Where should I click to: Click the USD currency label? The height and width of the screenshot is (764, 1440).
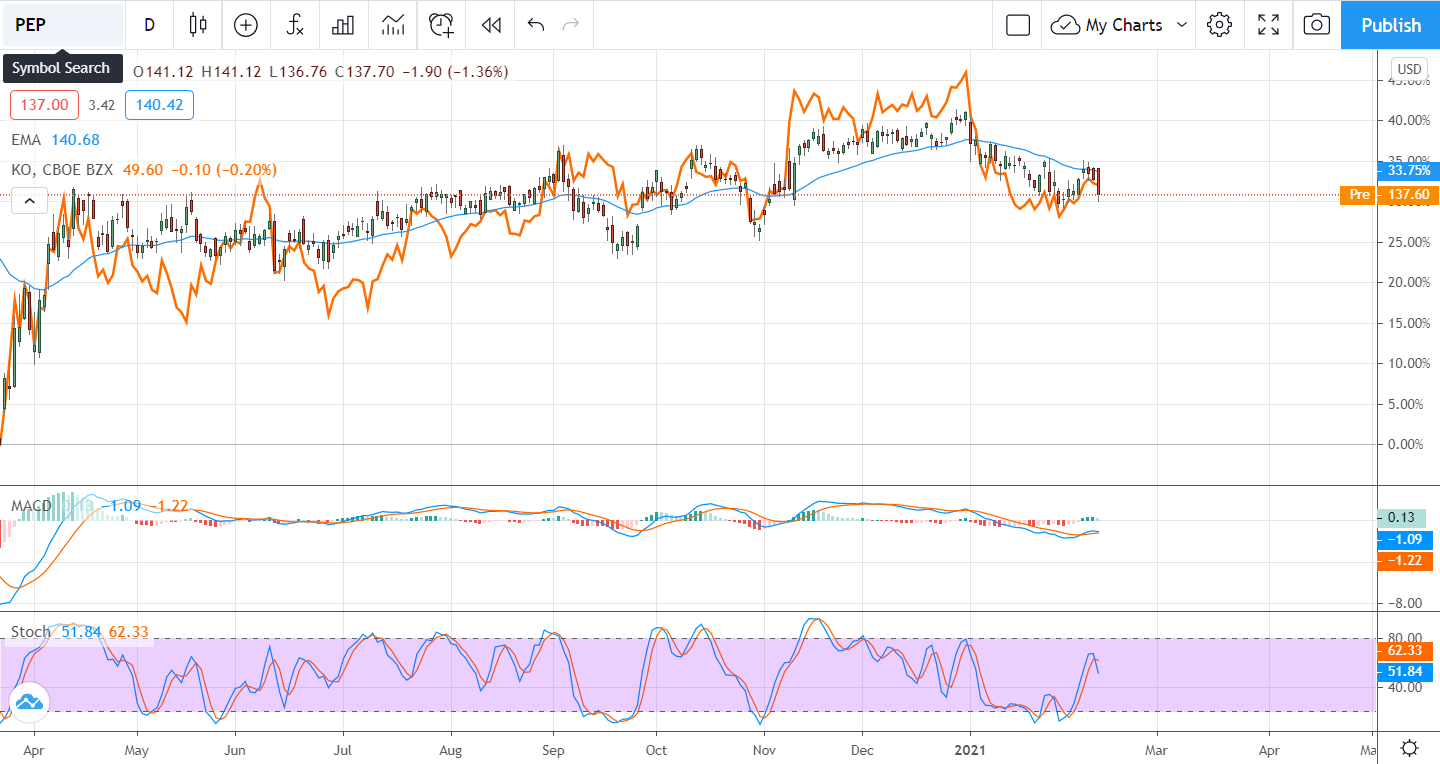(x=1409, y=70)
